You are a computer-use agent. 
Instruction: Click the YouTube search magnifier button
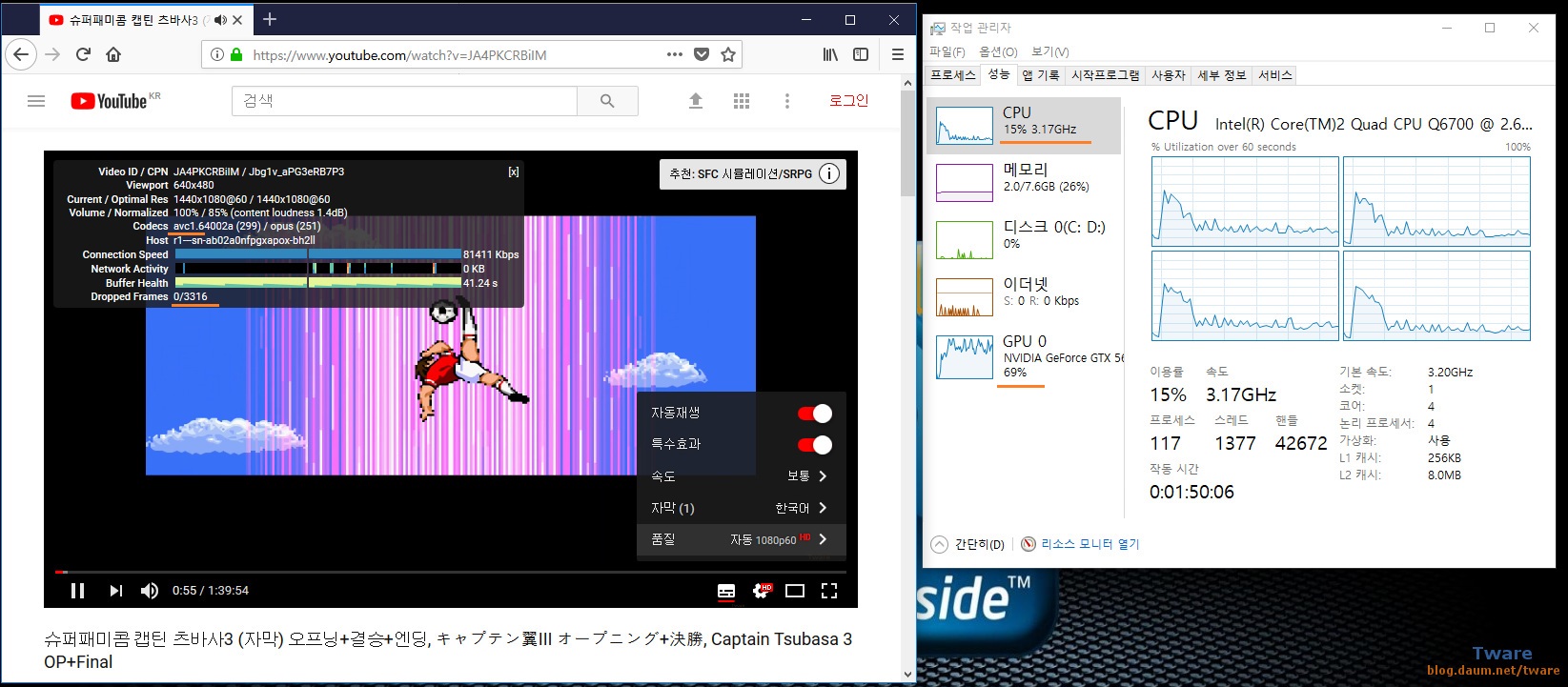tap(607, 101)
